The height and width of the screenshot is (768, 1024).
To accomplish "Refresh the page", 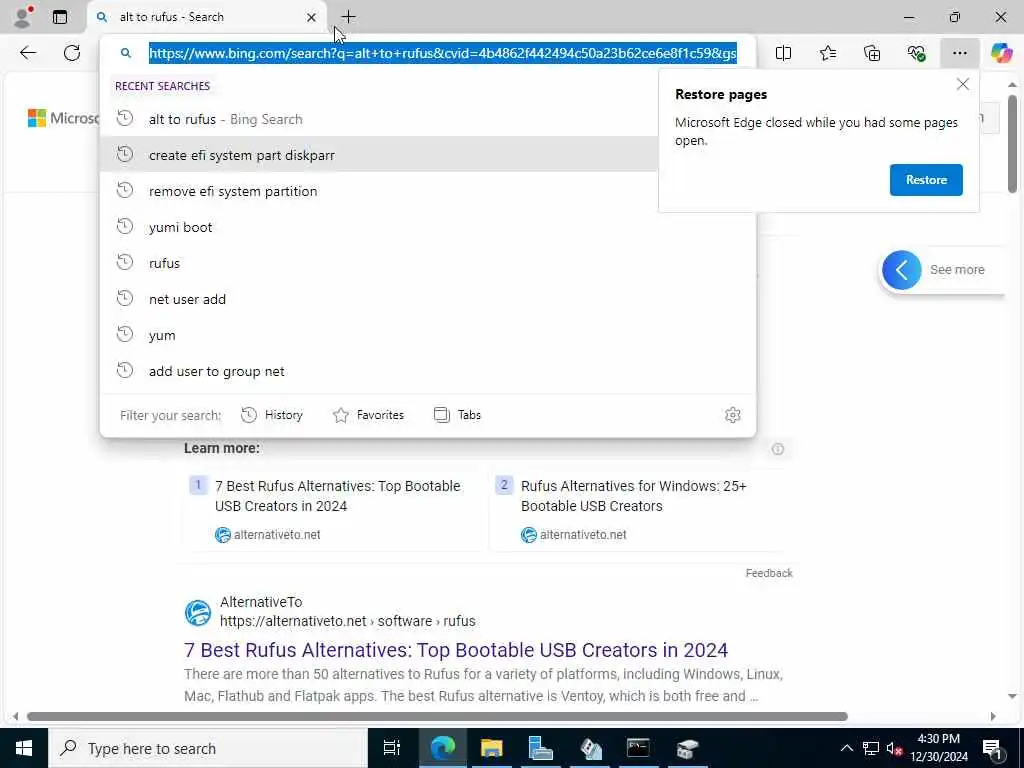I will pyautogui.click(x=72, y=53).
